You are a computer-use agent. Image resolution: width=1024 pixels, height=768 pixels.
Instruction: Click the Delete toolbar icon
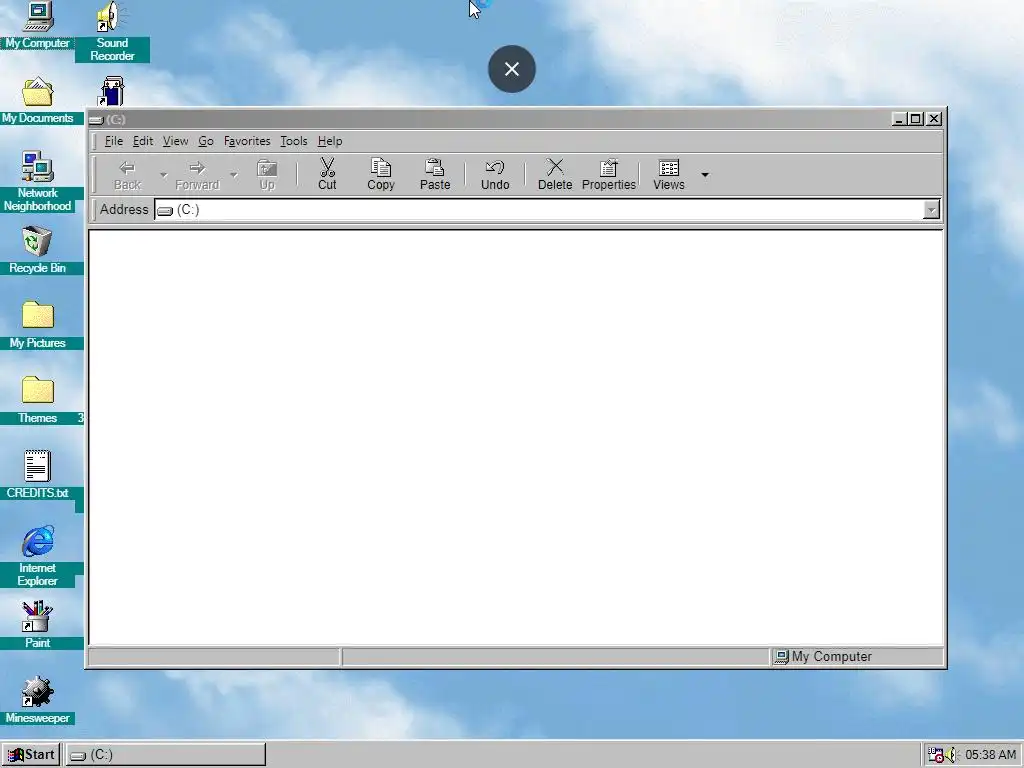tap(555, 175)
